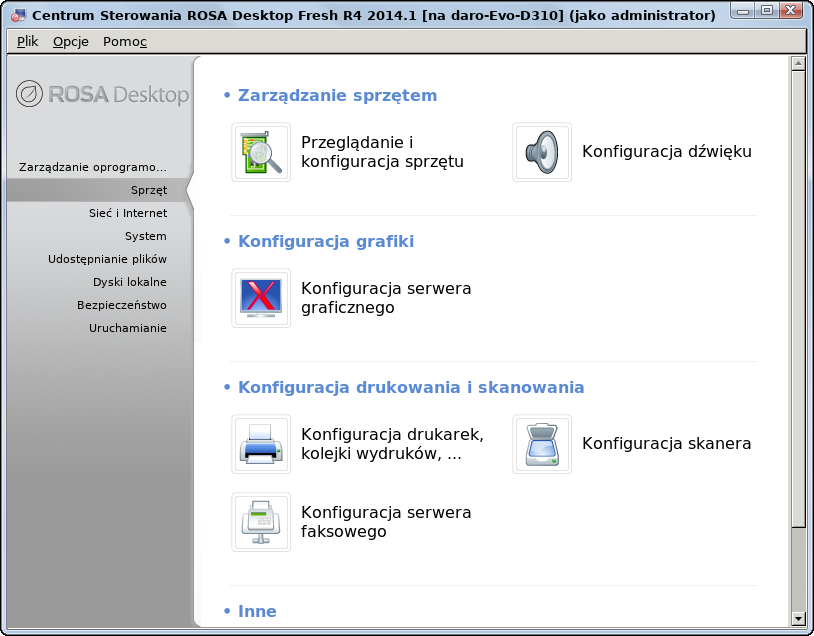The image size is (814, 636).
Task: Switch to the System category
Action: 145,236
